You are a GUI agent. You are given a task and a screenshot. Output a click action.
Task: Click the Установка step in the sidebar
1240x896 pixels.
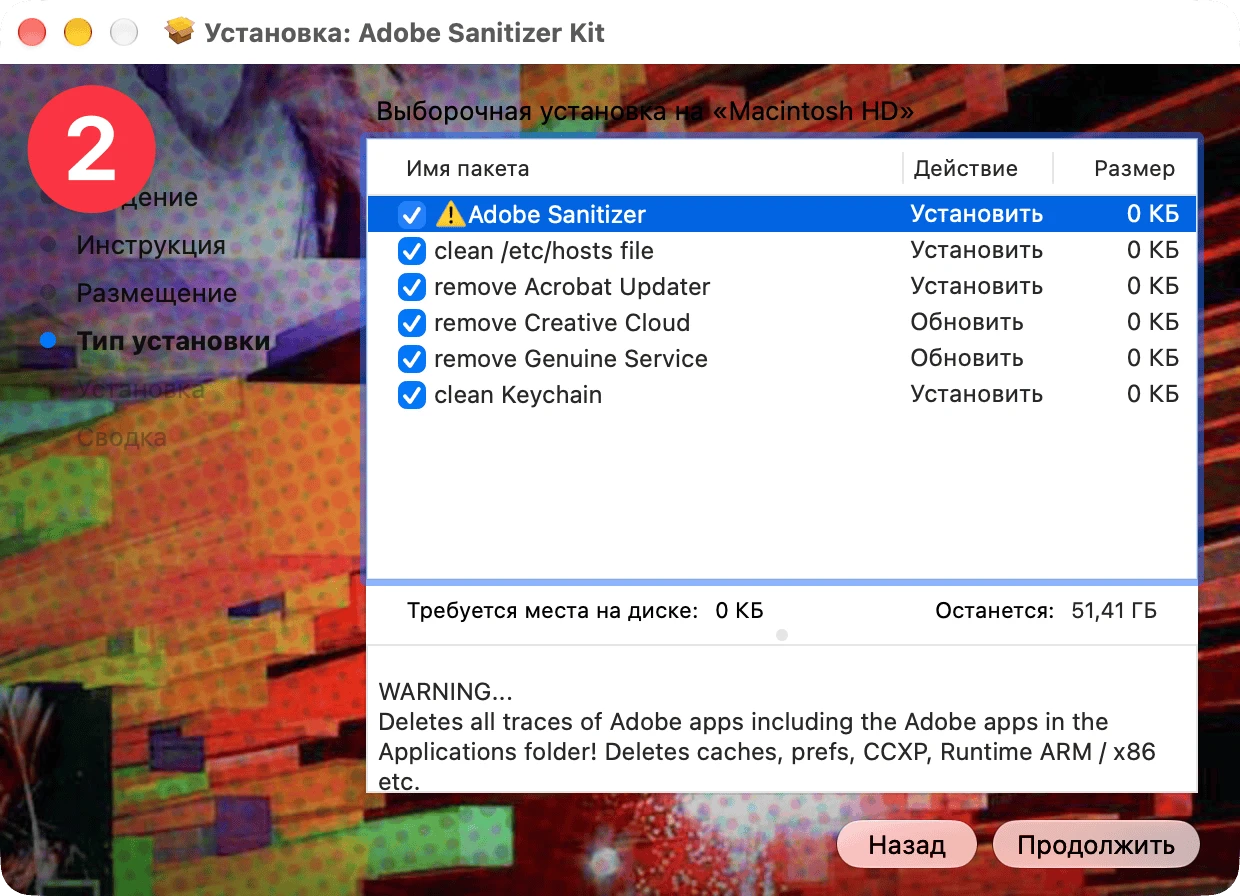[x=141, y=389]
